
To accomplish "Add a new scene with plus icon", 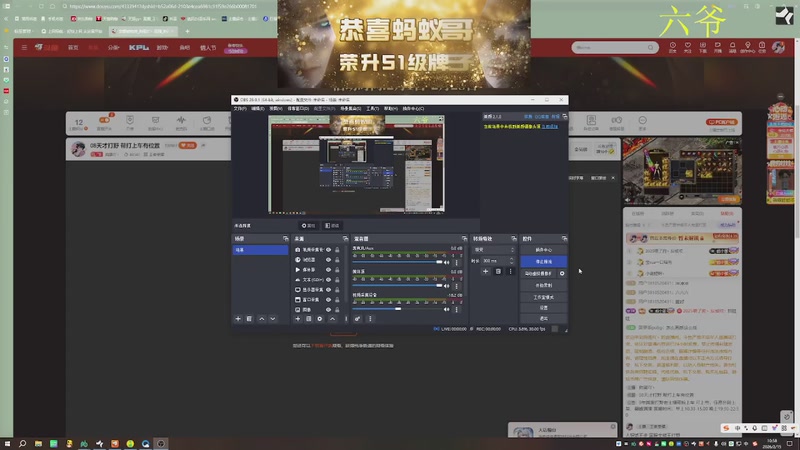I will 238,319.
